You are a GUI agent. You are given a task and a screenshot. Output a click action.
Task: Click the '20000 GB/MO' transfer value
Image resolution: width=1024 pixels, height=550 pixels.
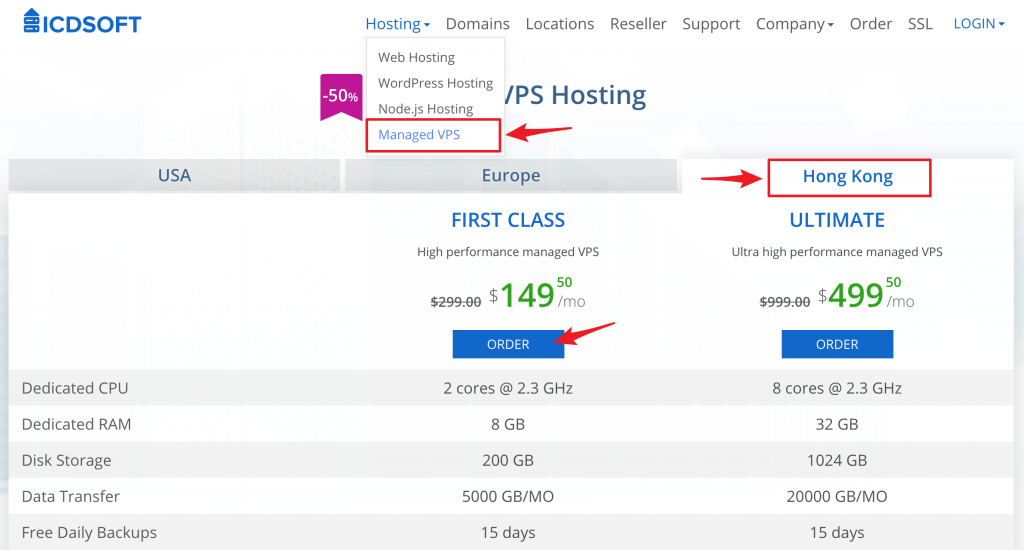(x=837, y=496)
